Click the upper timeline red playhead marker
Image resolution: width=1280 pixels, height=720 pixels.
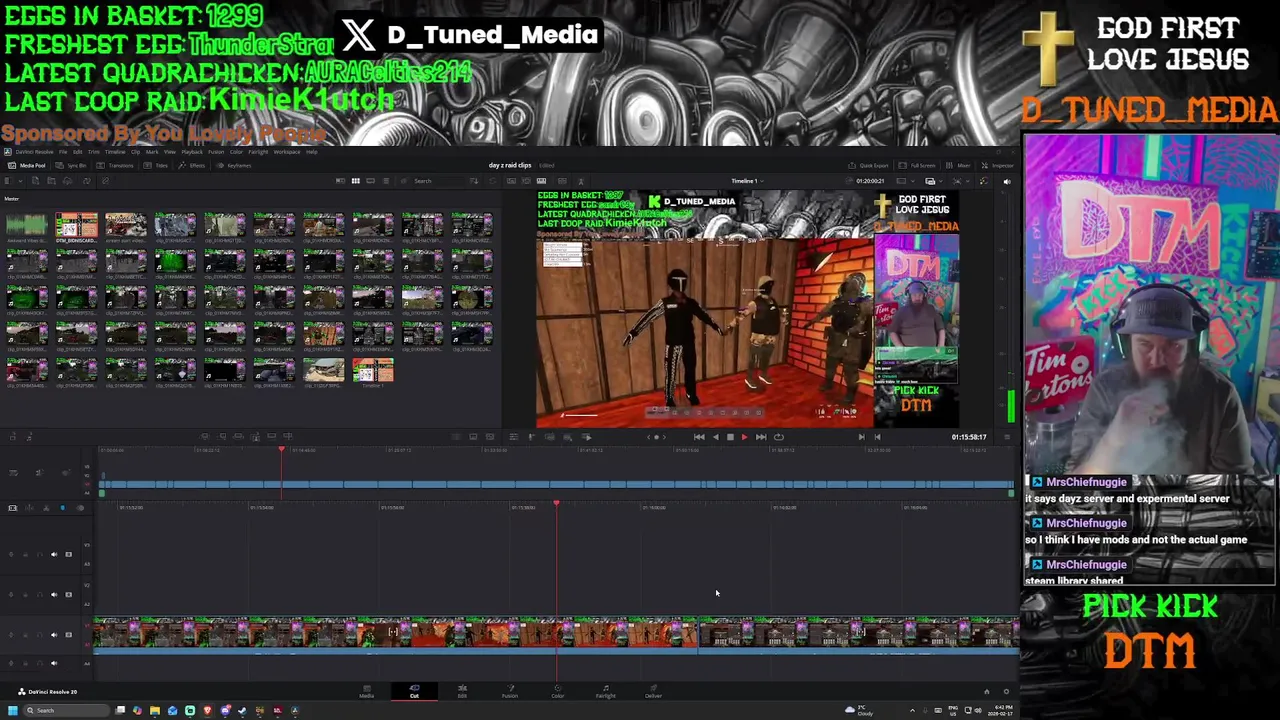(x=282, y=450)
